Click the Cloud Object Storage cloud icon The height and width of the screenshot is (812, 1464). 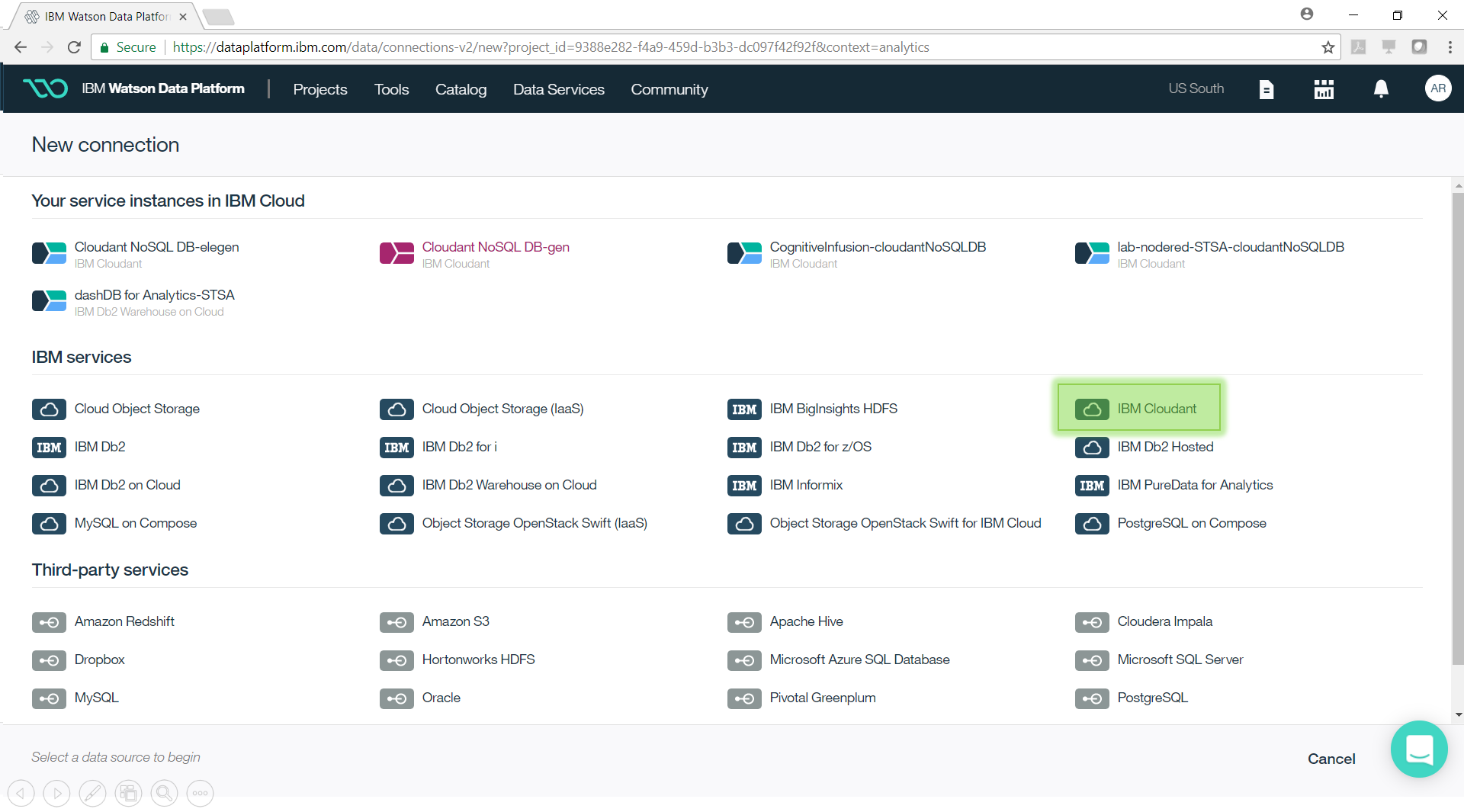pos(49,409)
